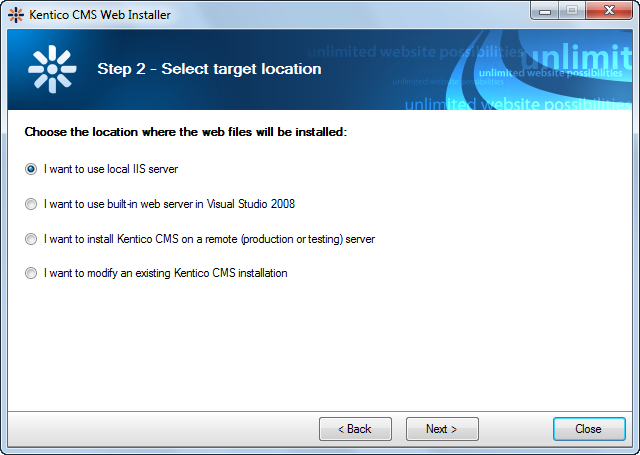
Task: Select the remote server installation radio button
Action: pos(31,239)
